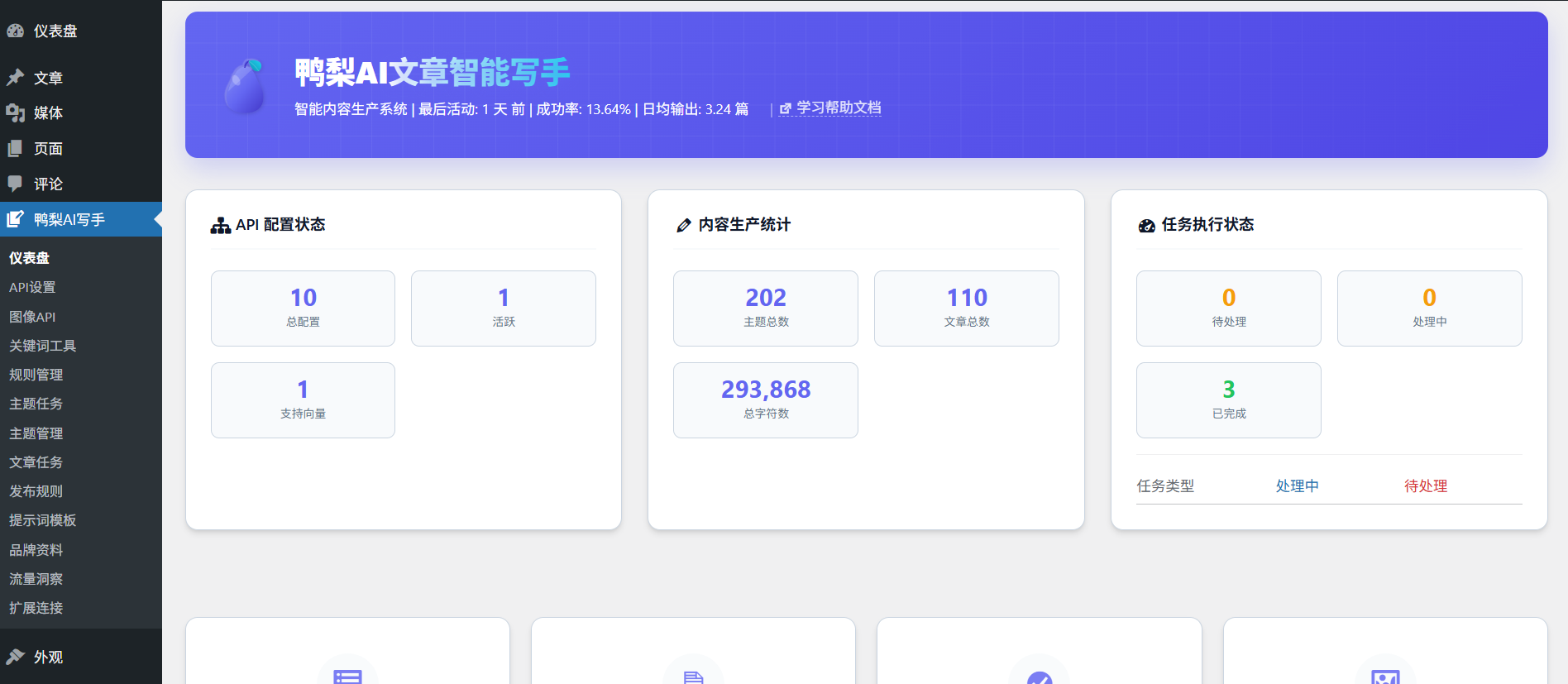
Task: Click the pushpin icon beside 文章
Action: coord(16,77)
